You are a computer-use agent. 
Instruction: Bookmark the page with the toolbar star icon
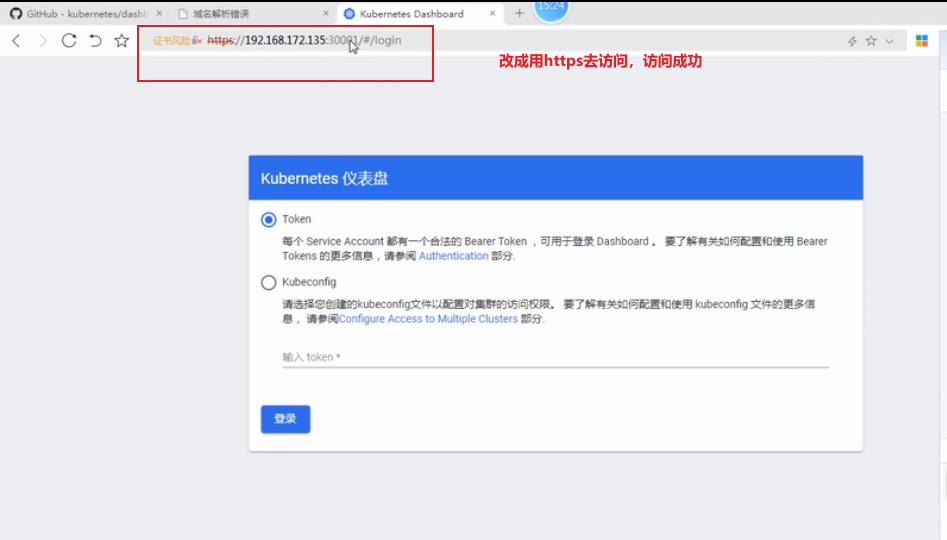tap(122, 40)
